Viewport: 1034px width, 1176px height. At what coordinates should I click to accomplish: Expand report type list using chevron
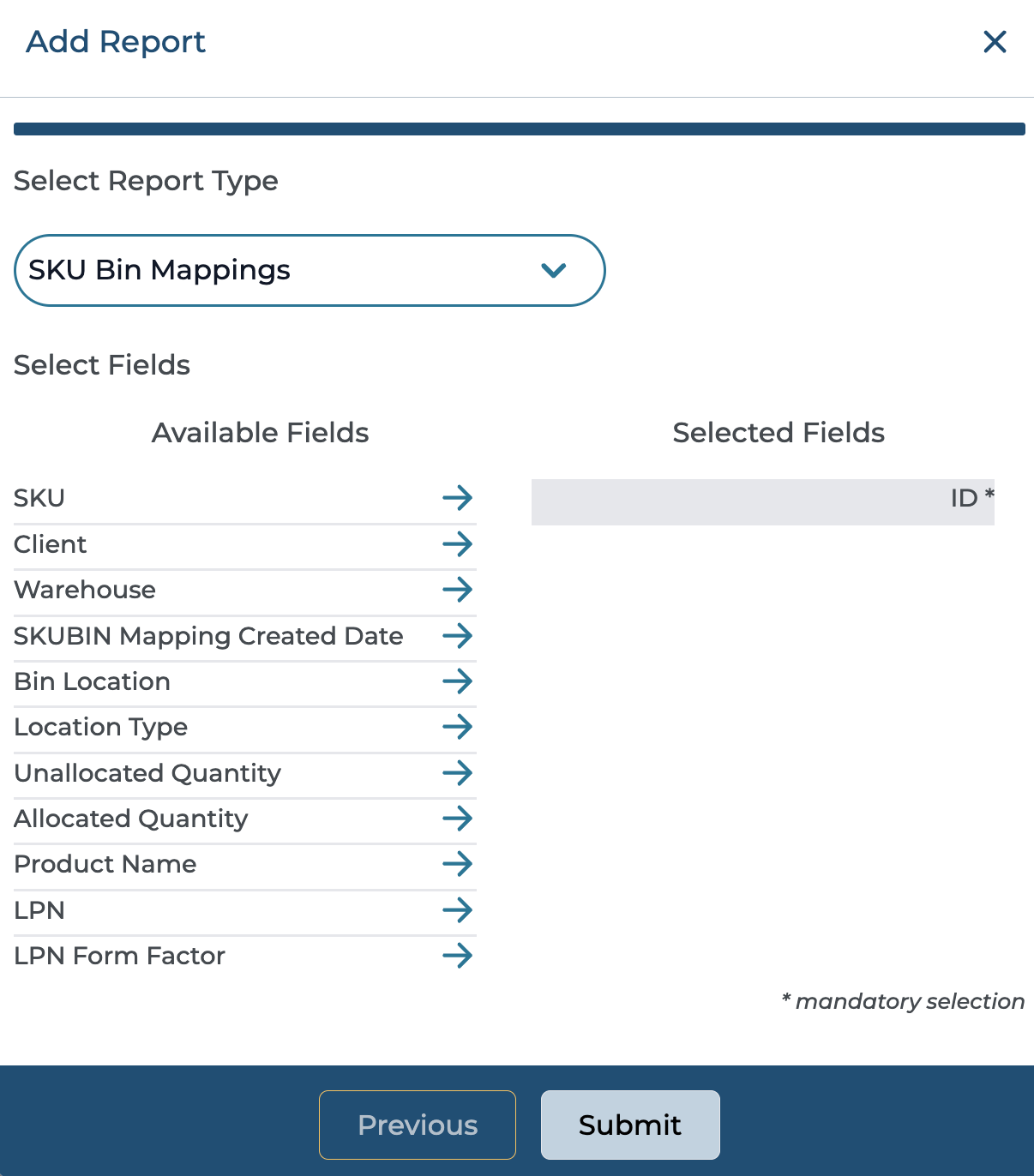[554, 271]
